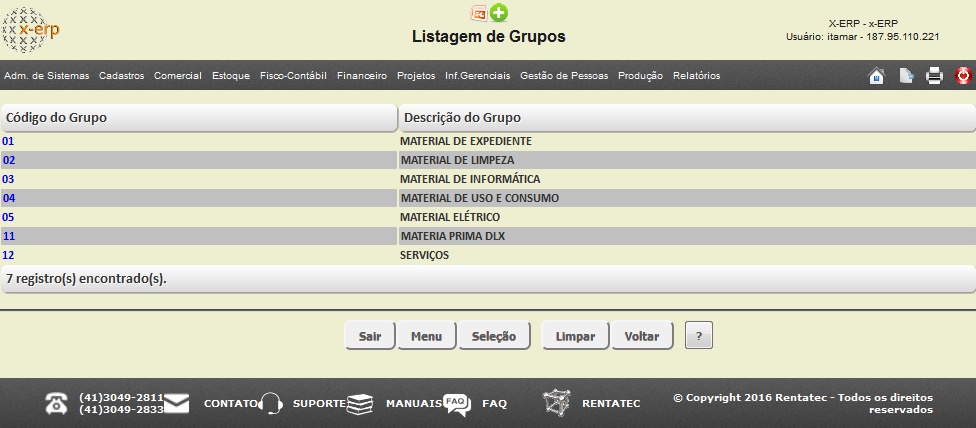Click the Listagem de Grupos title
Screen dimensions: 976x428
(x=489, y=37)
